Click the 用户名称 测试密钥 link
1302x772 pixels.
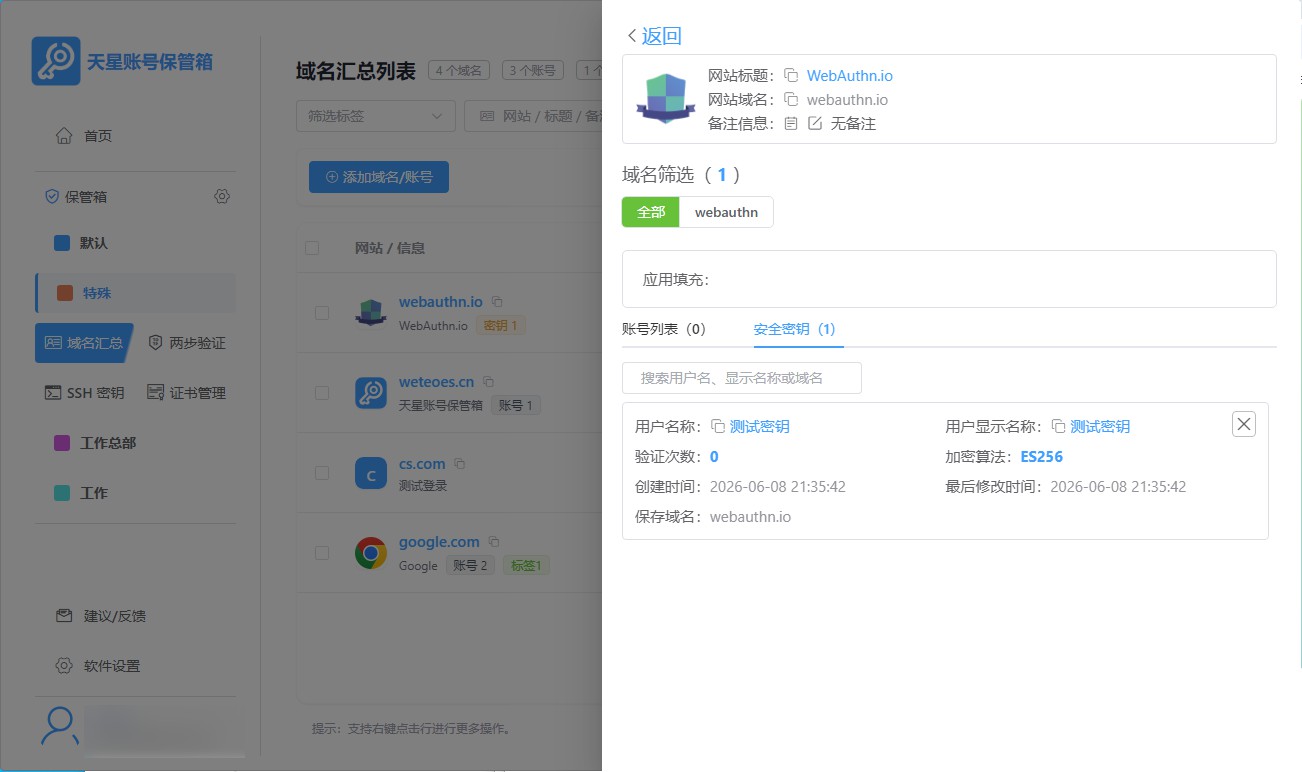(760, 426)
